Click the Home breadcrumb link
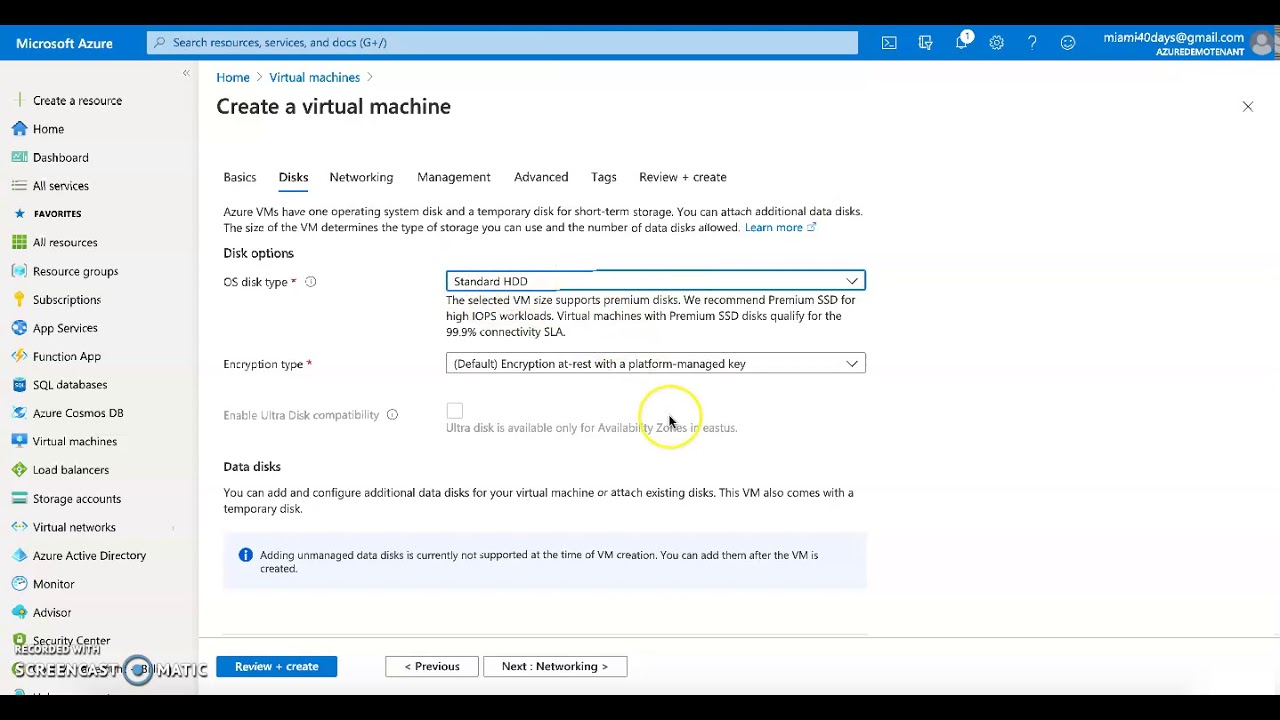1280x720 pixels. [233, 77]
